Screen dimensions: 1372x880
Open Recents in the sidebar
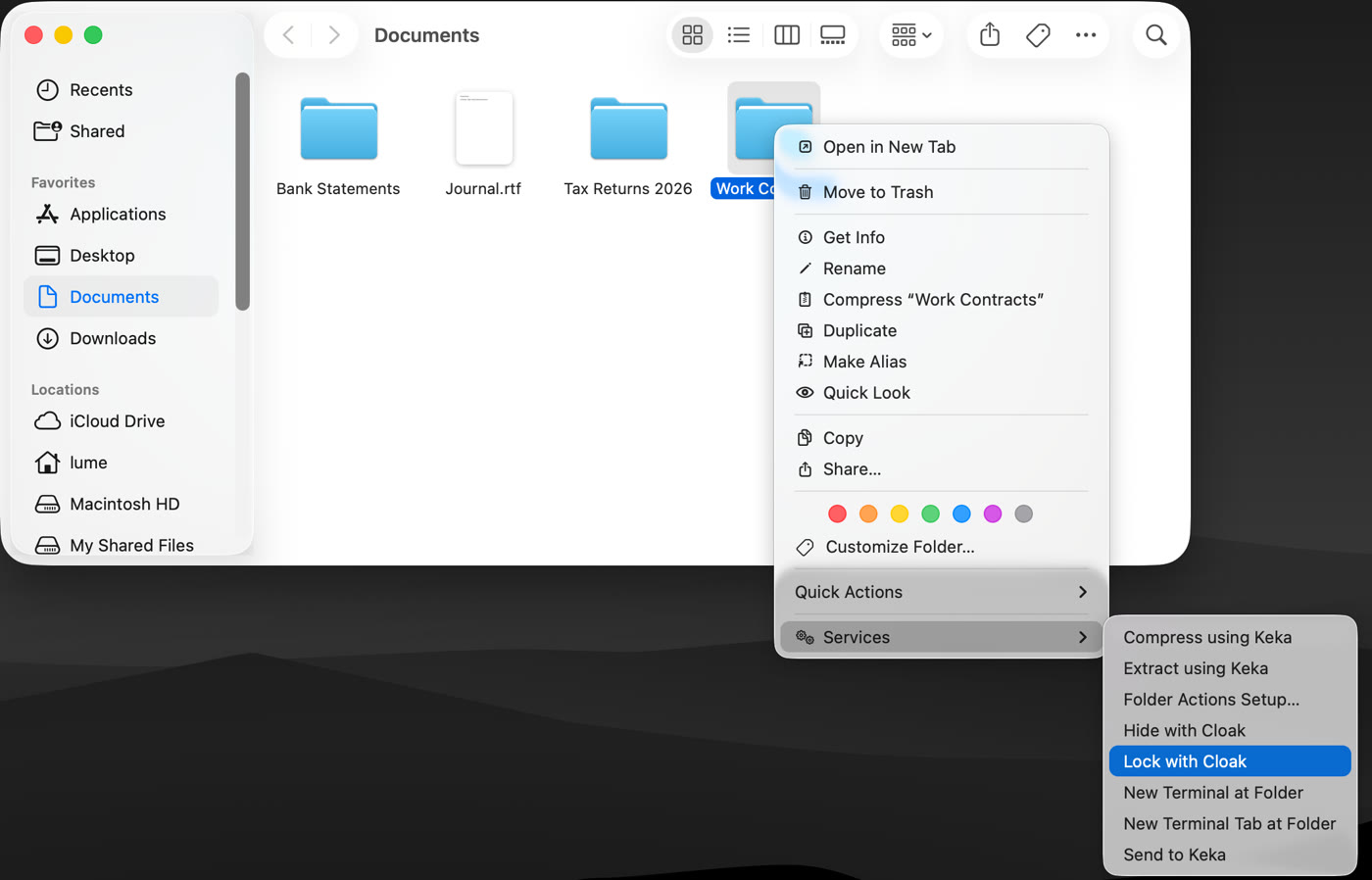(121, 90)
